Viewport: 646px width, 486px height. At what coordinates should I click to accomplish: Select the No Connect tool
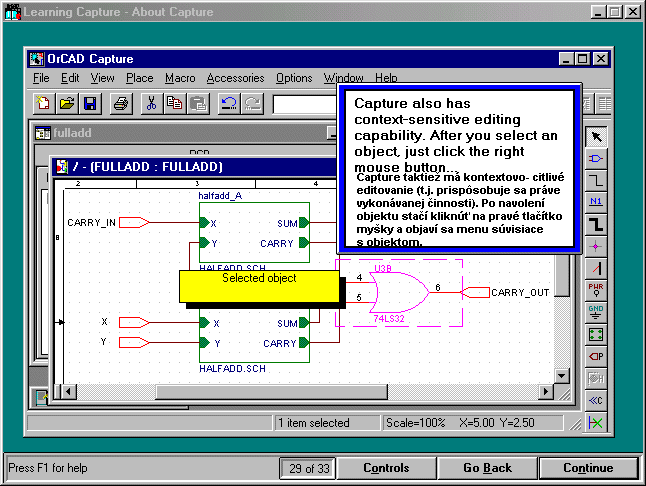click(x=597, y=422)
